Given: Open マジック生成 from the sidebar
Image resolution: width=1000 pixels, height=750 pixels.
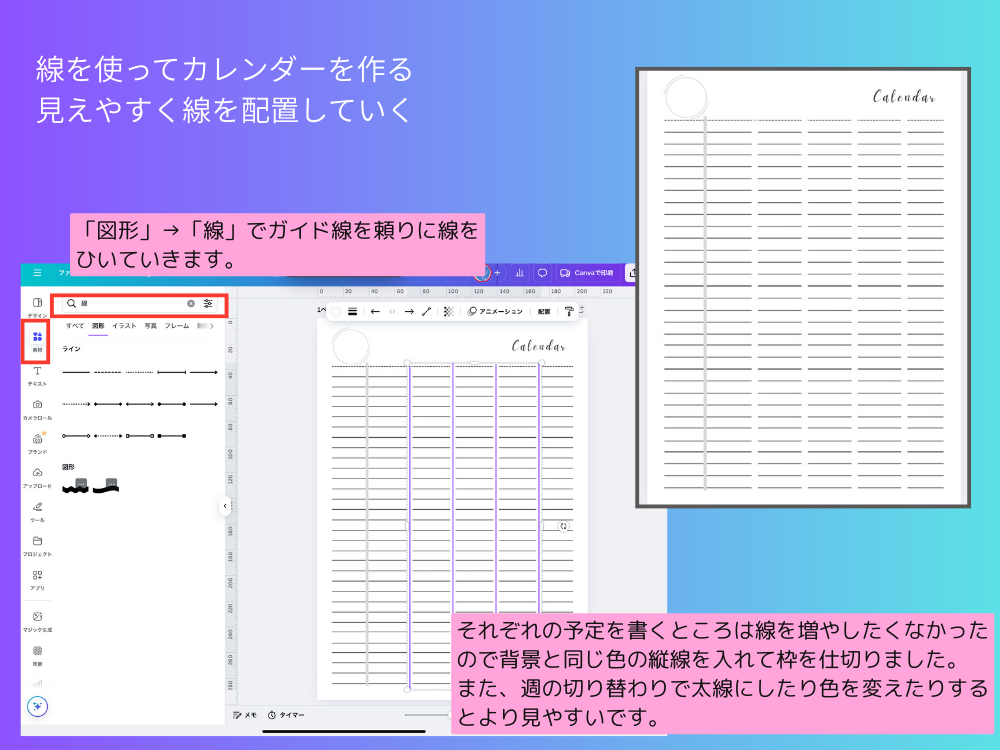Looking at the screenshot, I should (36, 608).
